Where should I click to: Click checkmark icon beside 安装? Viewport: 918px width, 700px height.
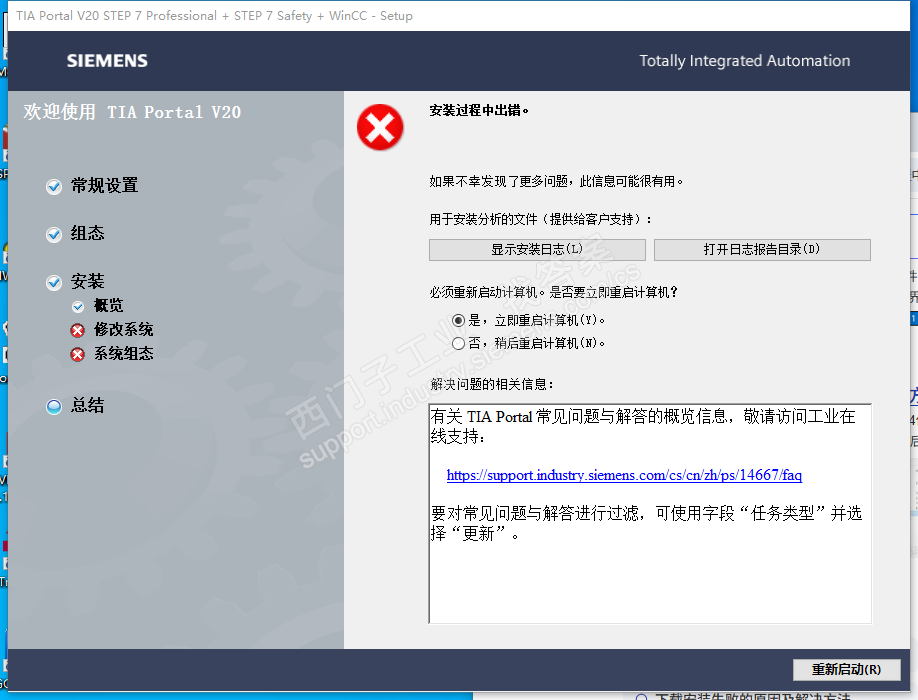click(x=54, y=283)
